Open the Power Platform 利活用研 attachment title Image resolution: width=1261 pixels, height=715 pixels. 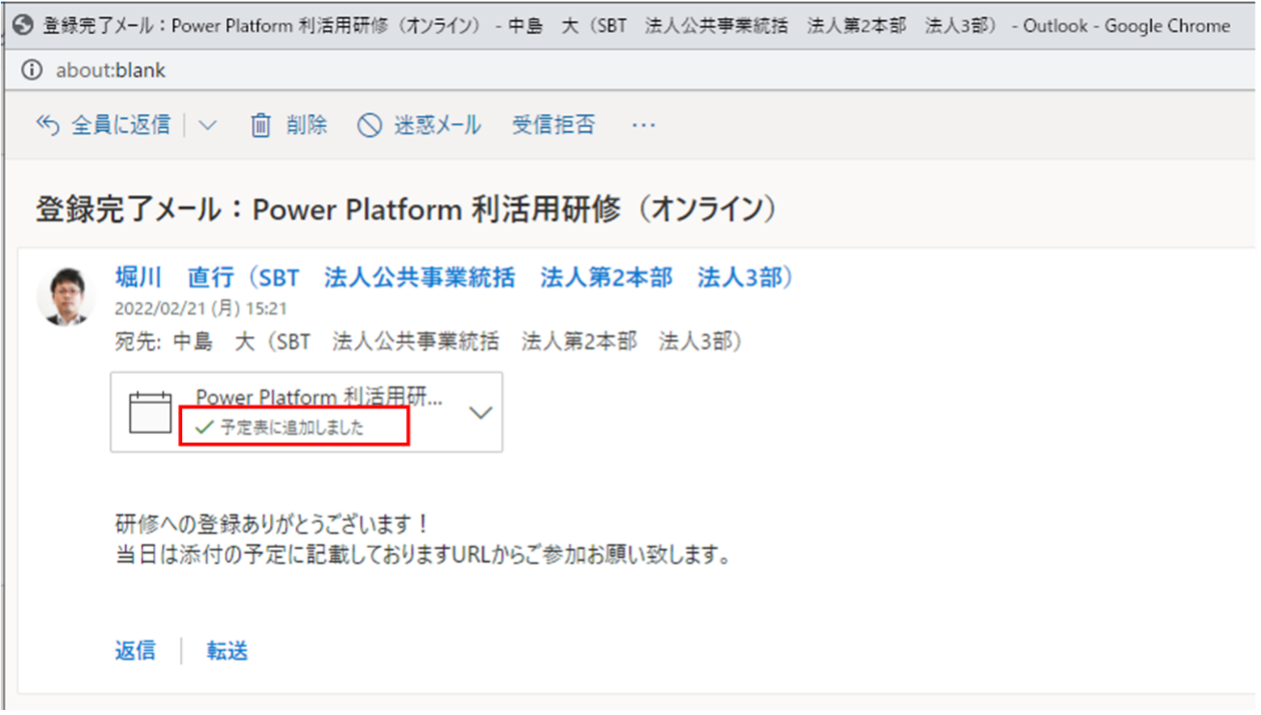[319, 397]
